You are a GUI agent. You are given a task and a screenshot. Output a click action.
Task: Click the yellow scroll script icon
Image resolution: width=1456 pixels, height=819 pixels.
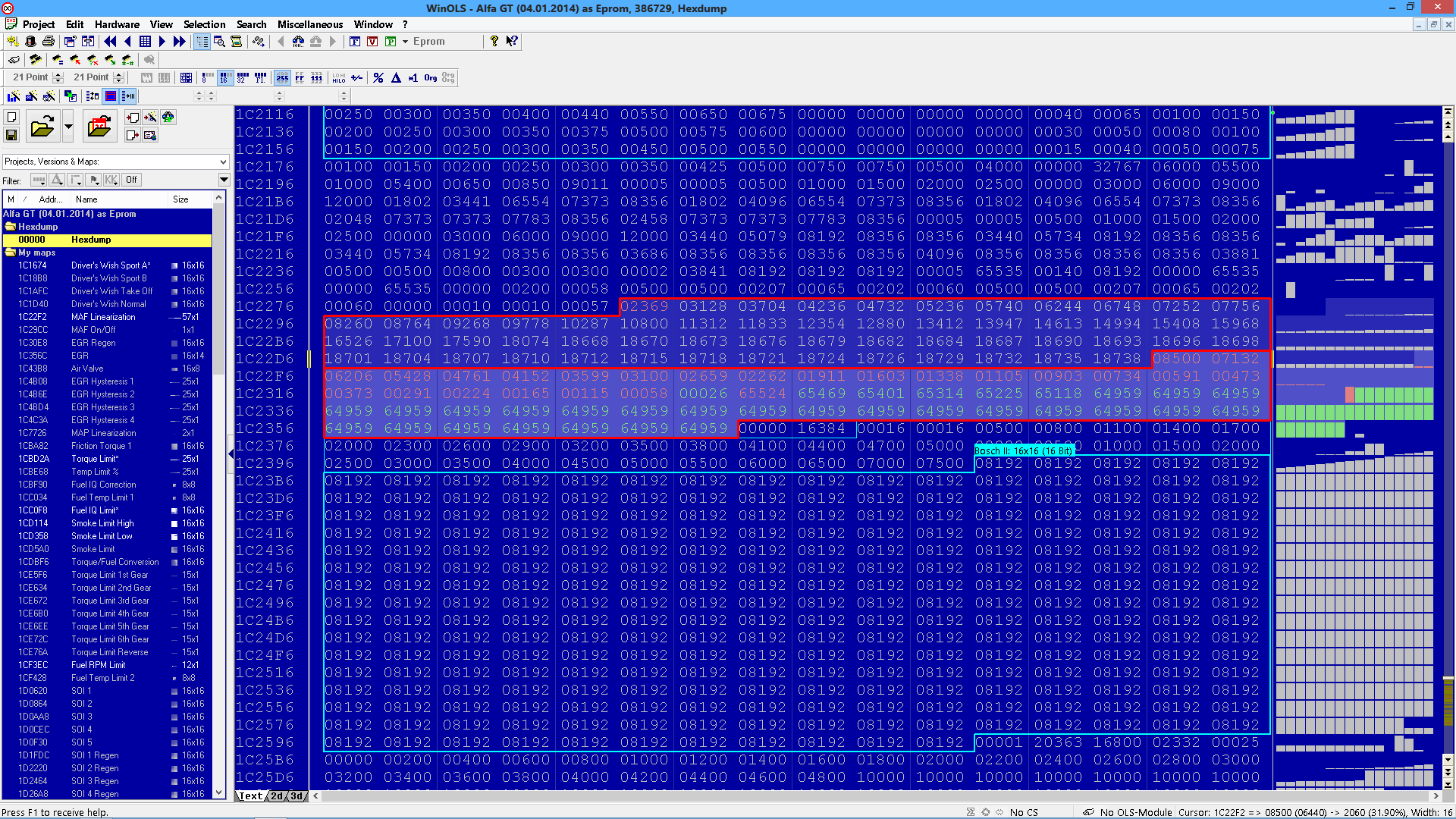[237, 42]
